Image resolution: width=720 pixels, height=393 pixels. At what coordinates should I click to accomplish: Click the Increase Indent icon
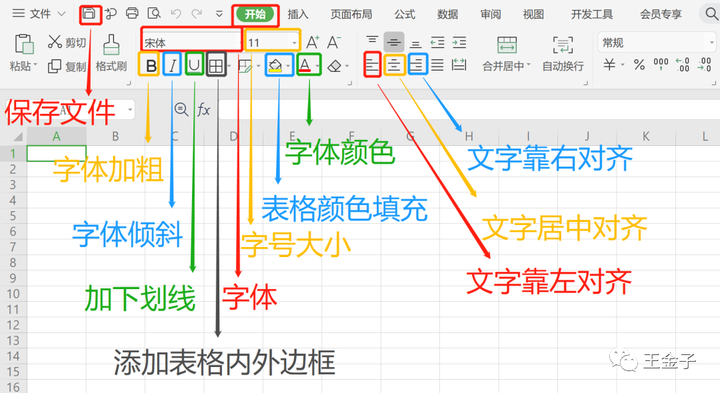(x=459, y=43)
